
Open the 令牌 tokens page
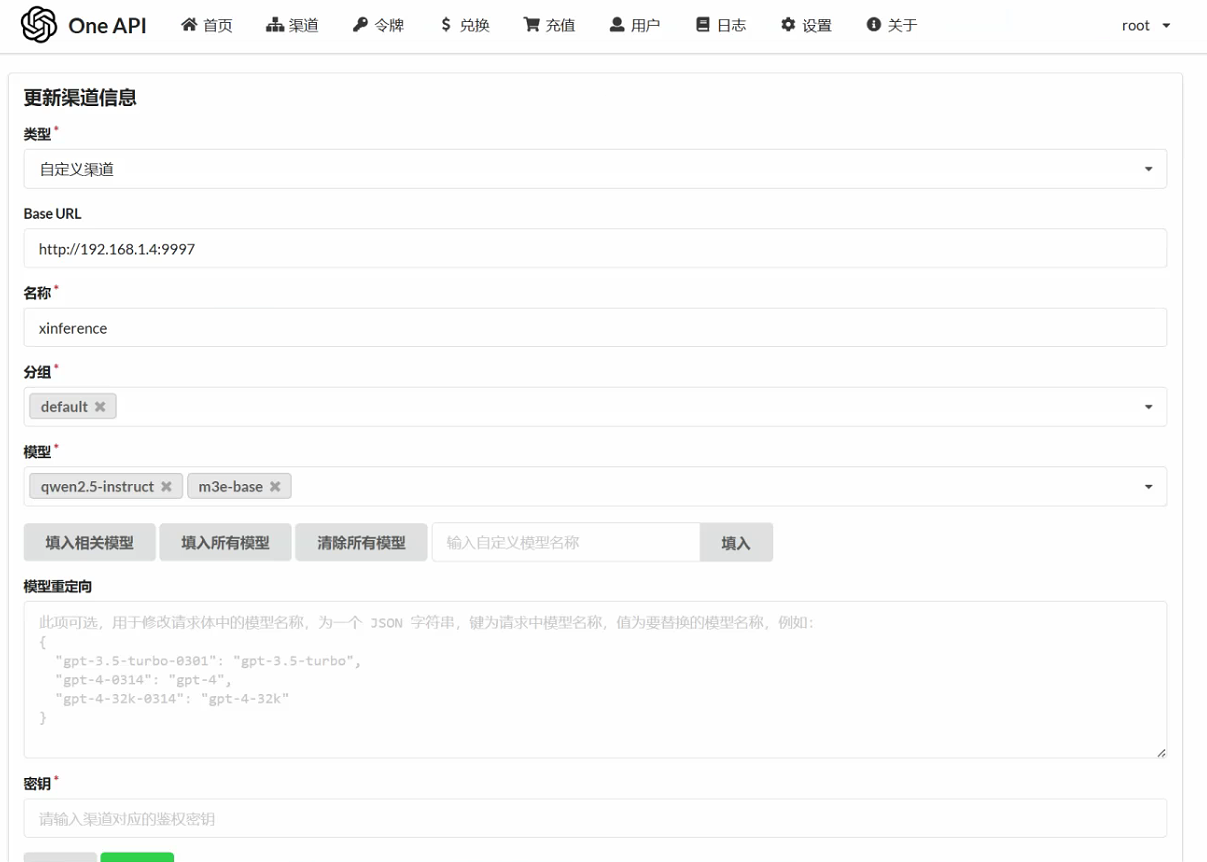coord(378,25)
